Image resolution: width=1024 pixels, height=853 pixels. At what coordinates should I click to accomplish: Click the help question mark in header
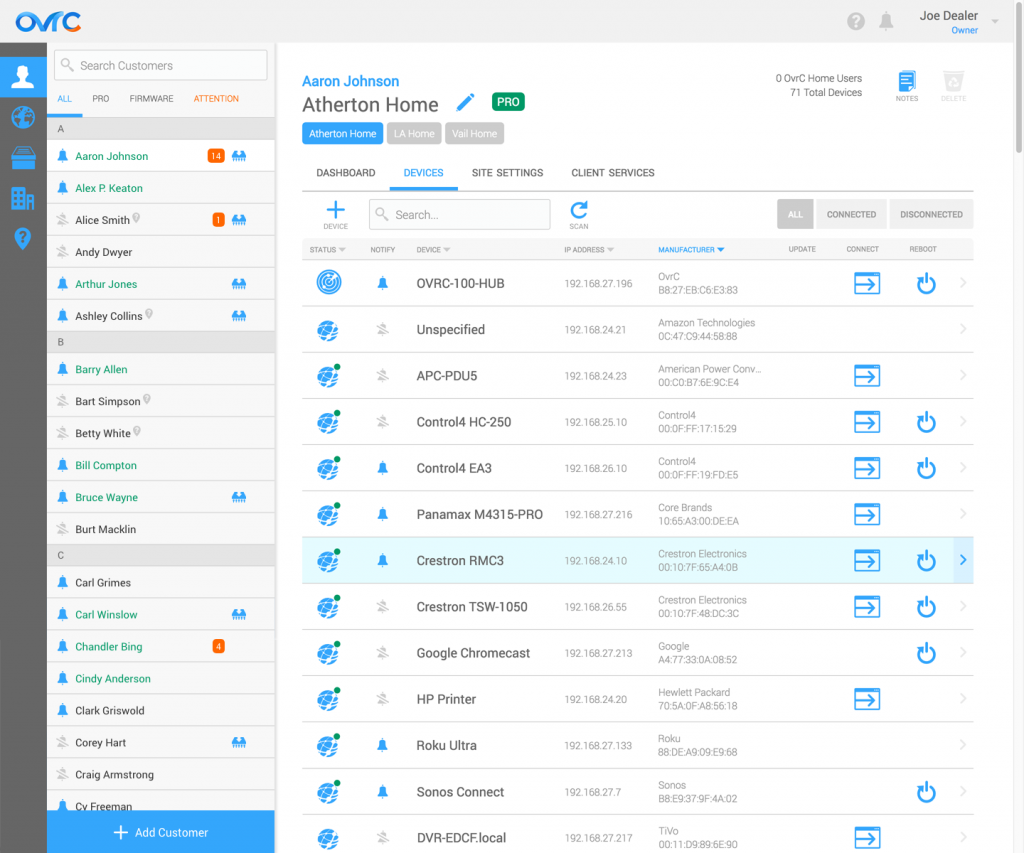coord(856,22)
